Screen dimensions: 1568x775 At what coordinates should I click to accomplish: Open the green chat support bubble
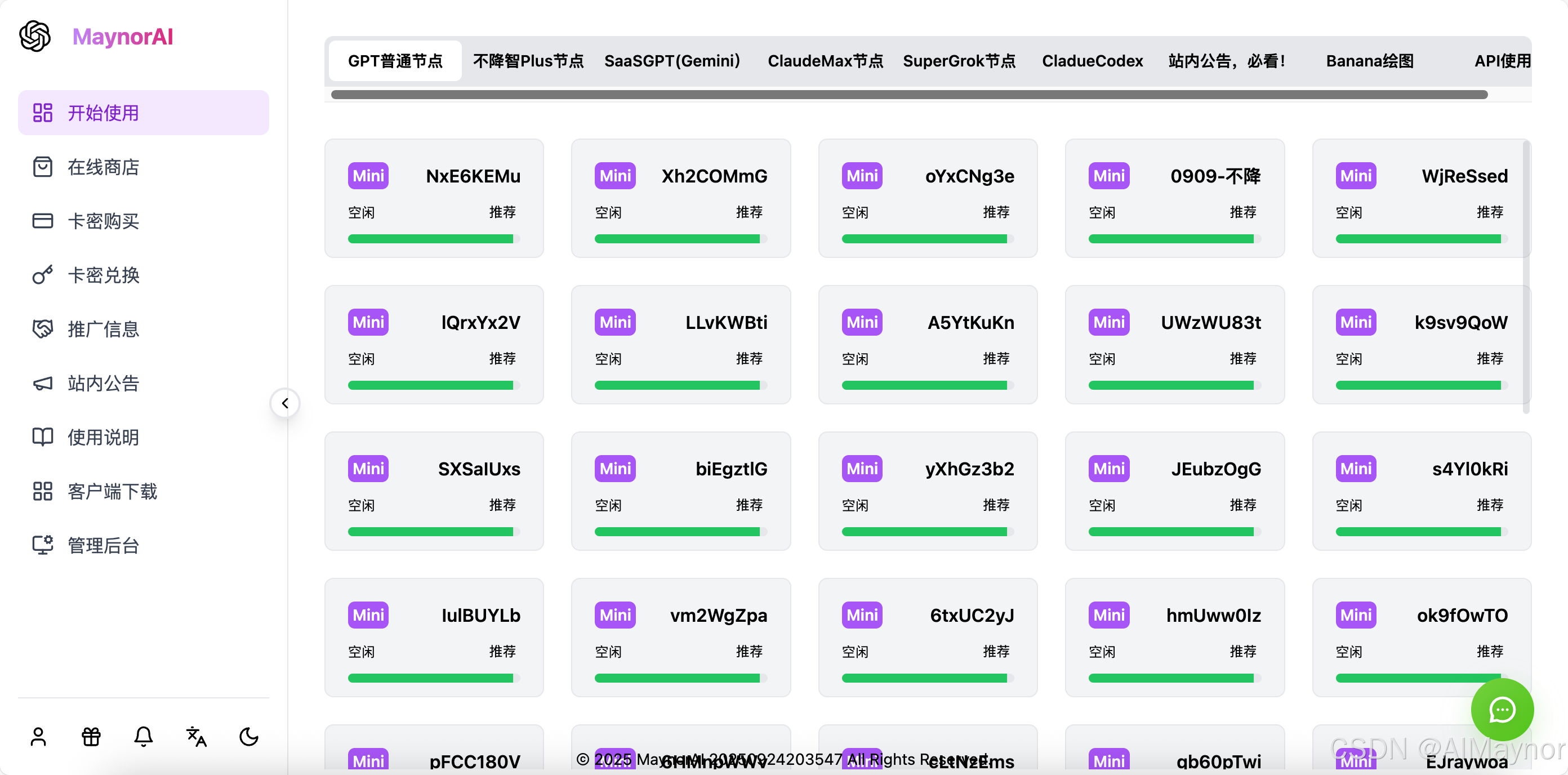1502,709
